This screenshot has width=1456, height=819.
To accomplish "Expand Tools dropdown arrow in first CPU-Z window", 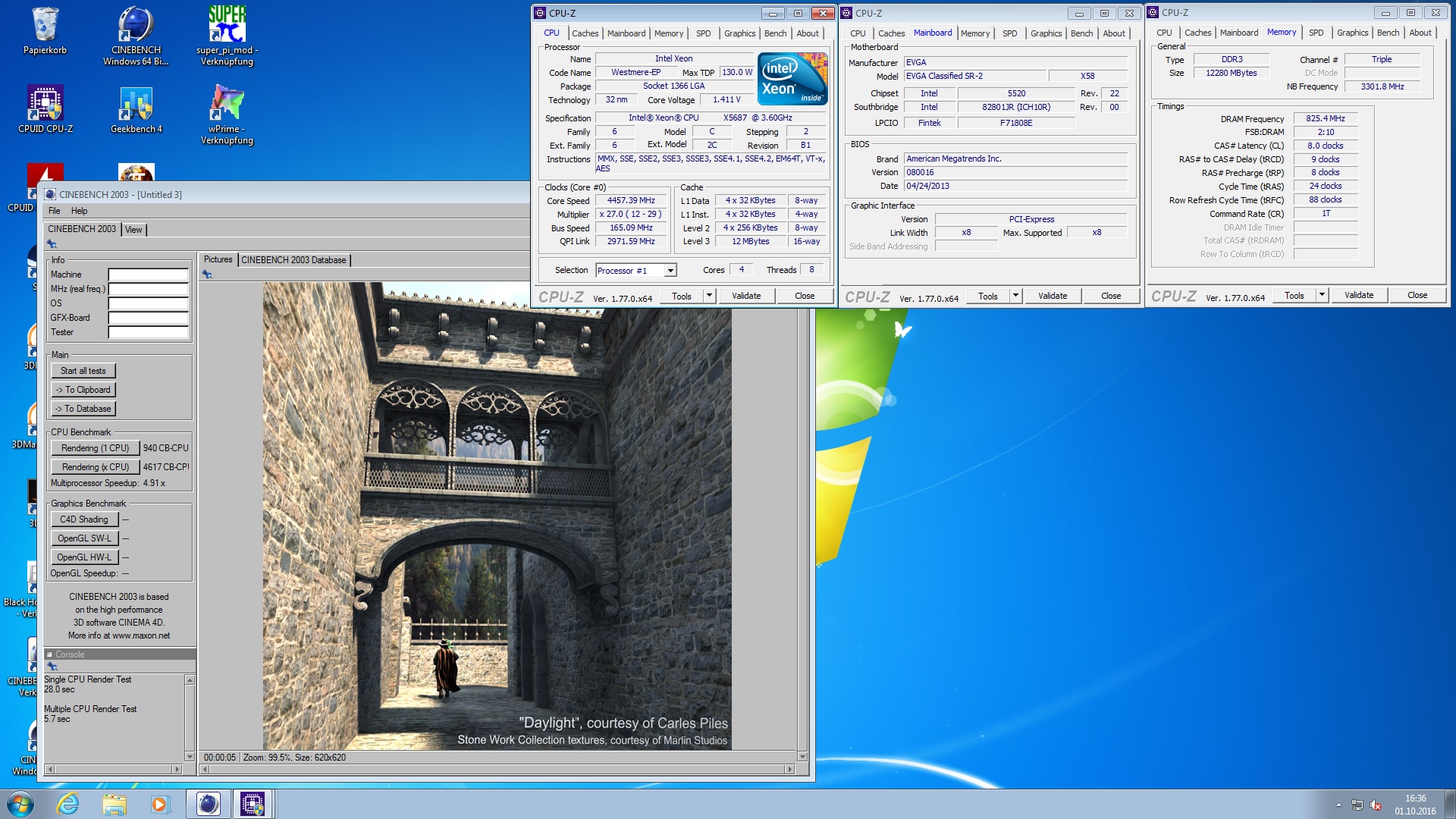I will 709,296.
